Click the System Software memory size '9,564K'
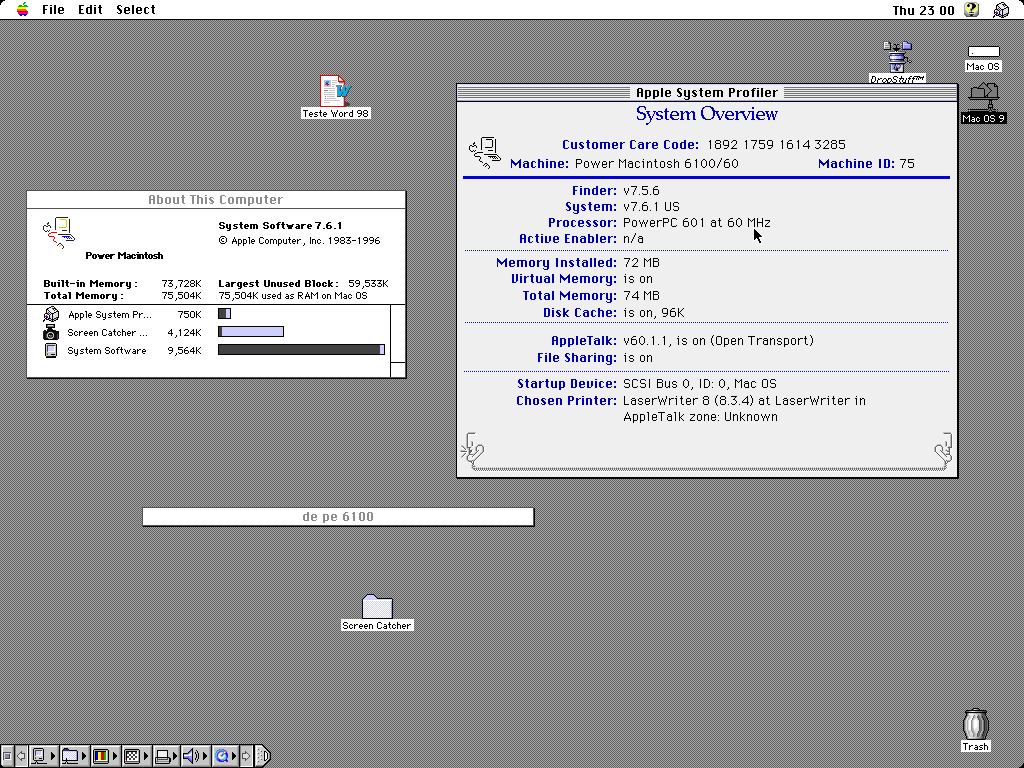 click(x=184, y=351)
